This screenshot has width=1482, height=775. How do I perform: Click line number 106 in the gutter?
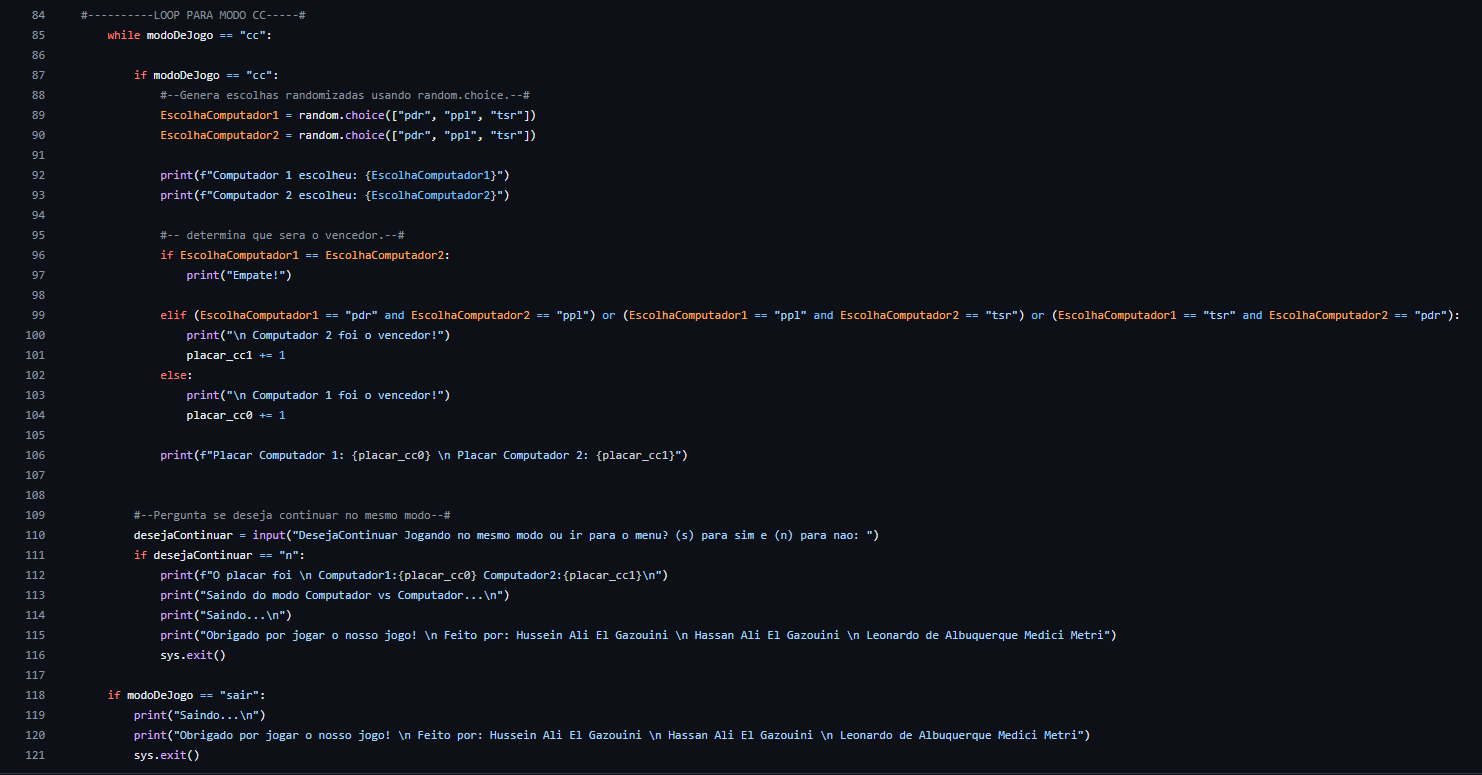(x=38, y=455)
